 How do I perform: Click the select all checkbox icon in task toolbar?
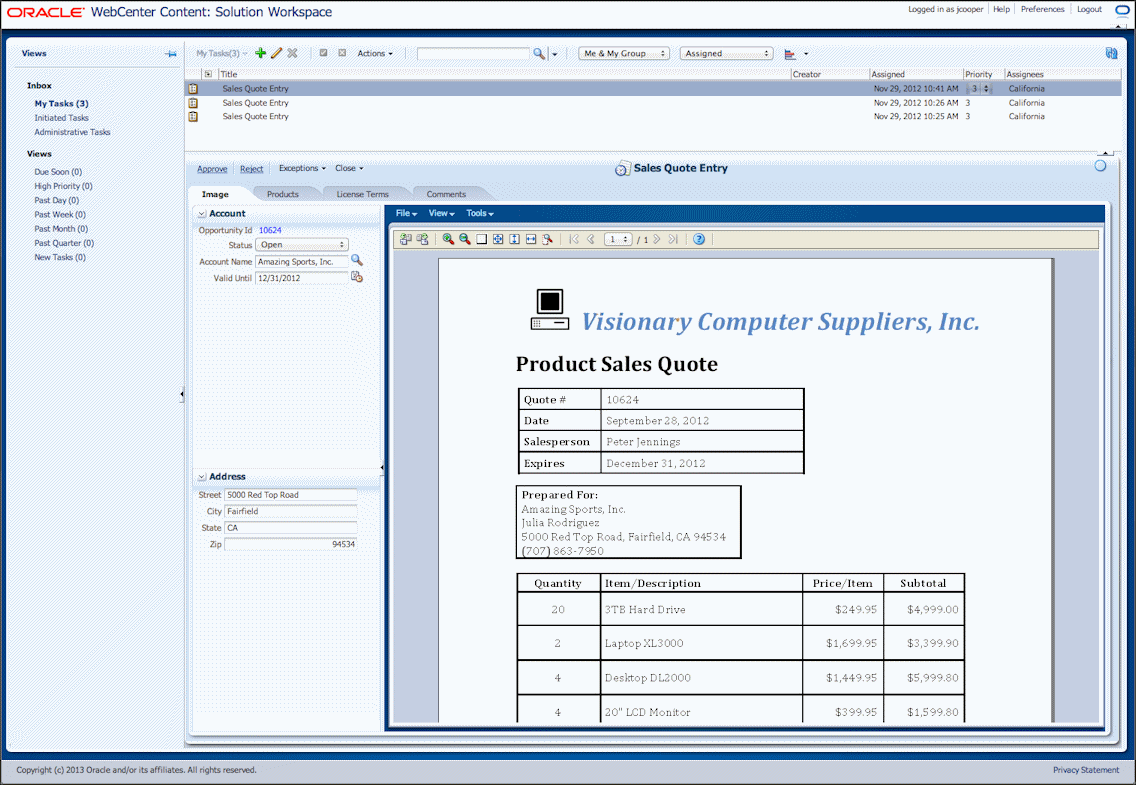(x=323, y=53)
